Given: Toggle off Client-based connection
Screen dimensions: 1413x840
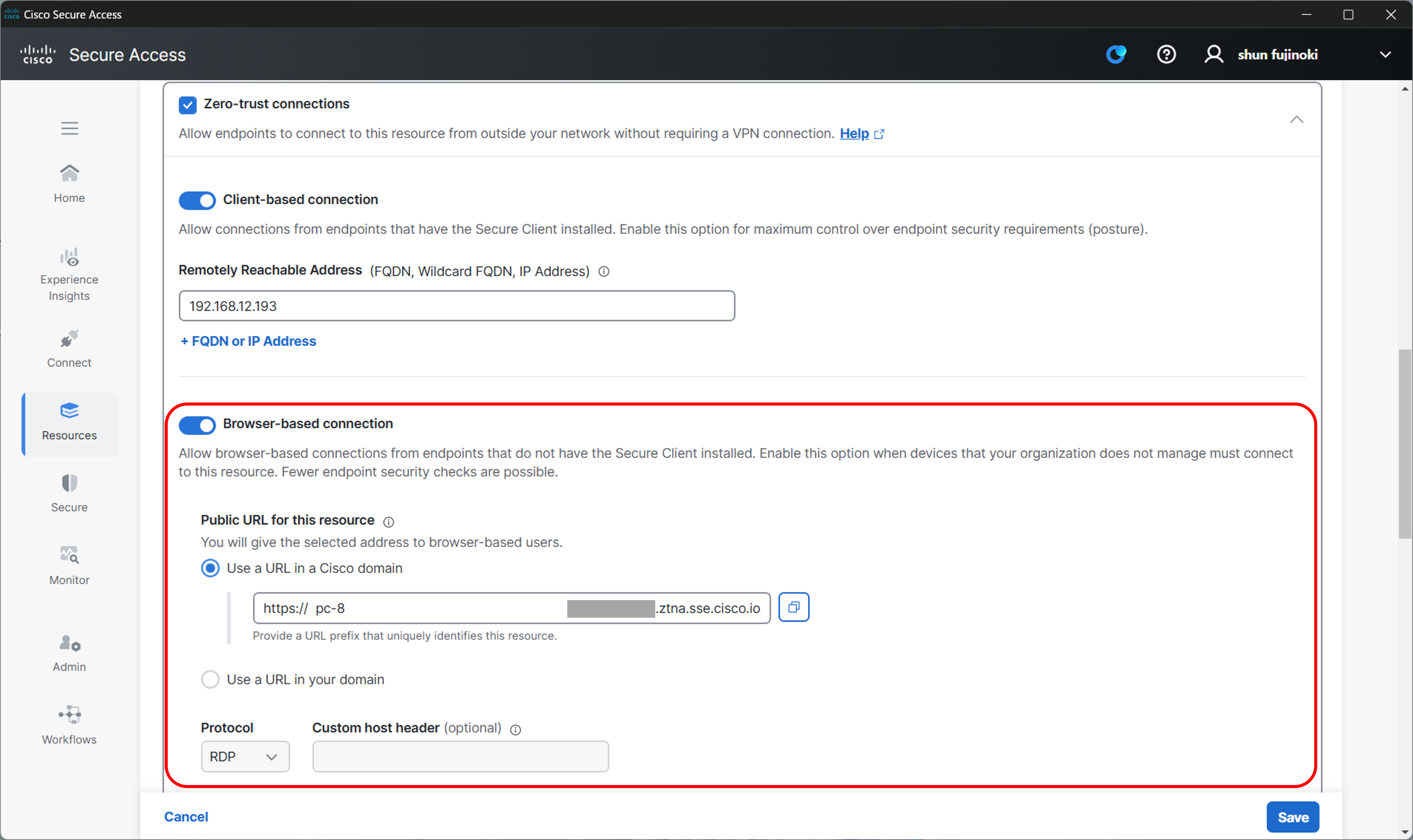Looking at the screenshot, I should [x=197, y=200].
